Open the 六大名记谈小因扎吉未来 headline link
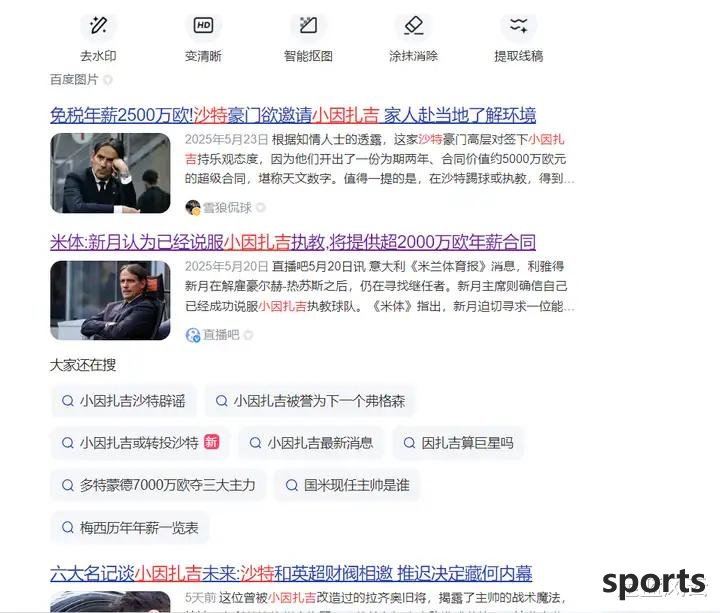The height and width of the screenshot is (613, 720). 291,573
